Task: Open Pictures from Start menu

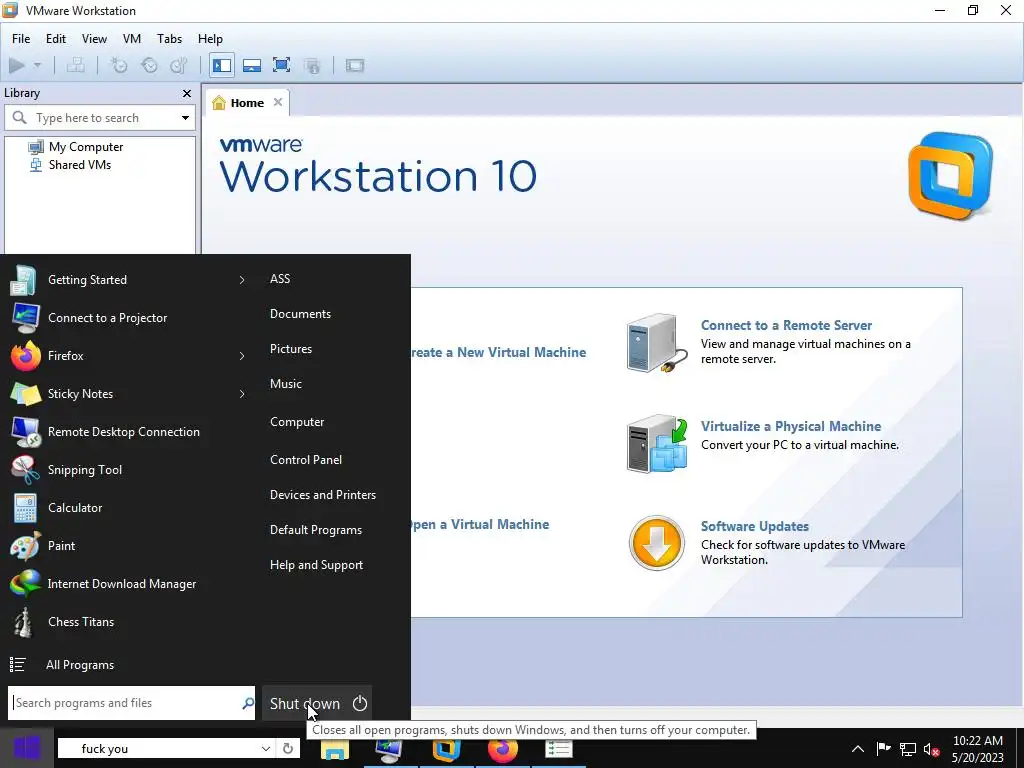Action: tap(291, 349)
